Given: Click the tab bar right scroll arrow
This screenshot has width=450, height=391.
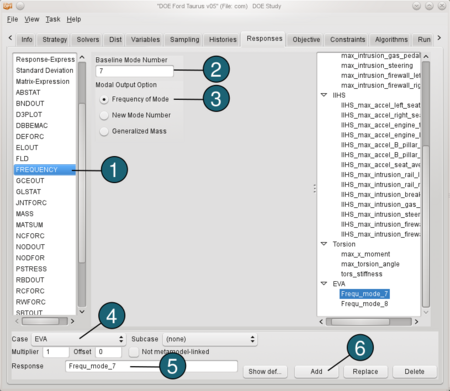Looking at the screenshot, I should tap(439, 38).
